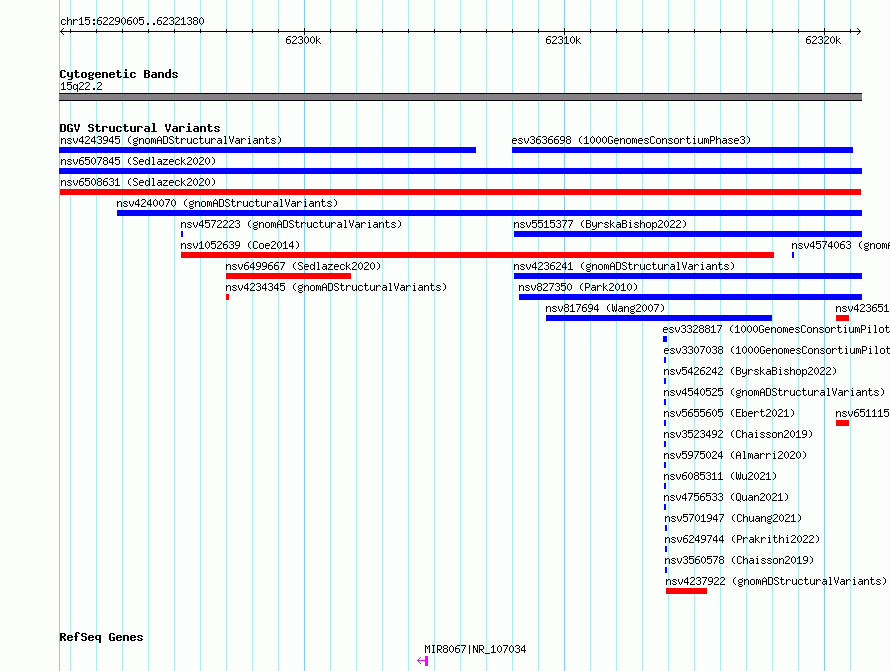Viewport: 890px width, 671px height.
Task: Click the right arrow end of ruler
Action: tap(859, 31)
